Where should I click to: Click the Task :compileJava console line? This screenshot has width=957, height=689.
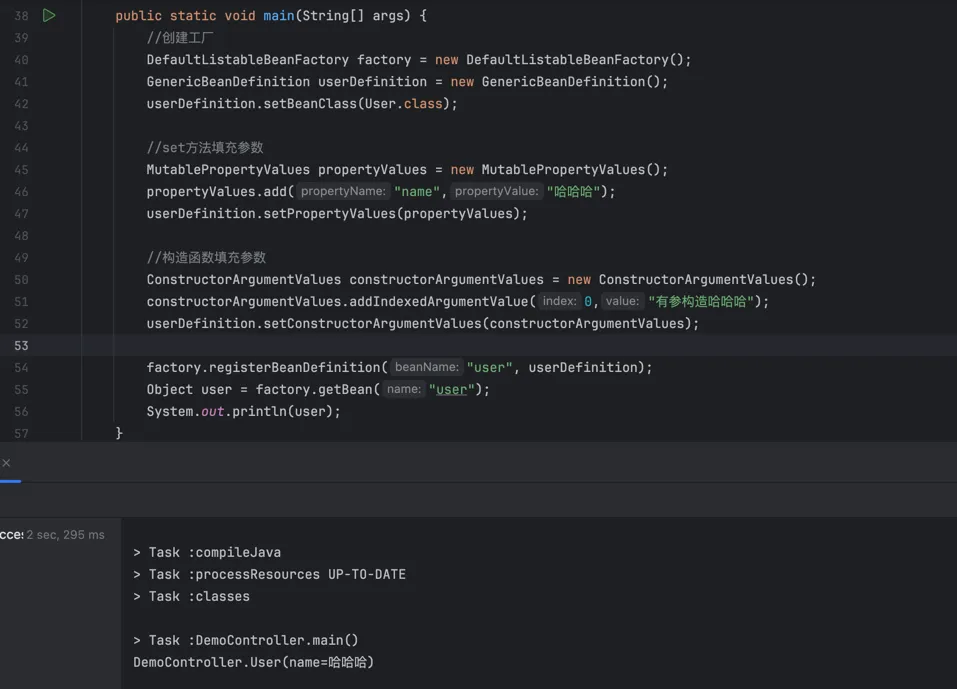207,553
